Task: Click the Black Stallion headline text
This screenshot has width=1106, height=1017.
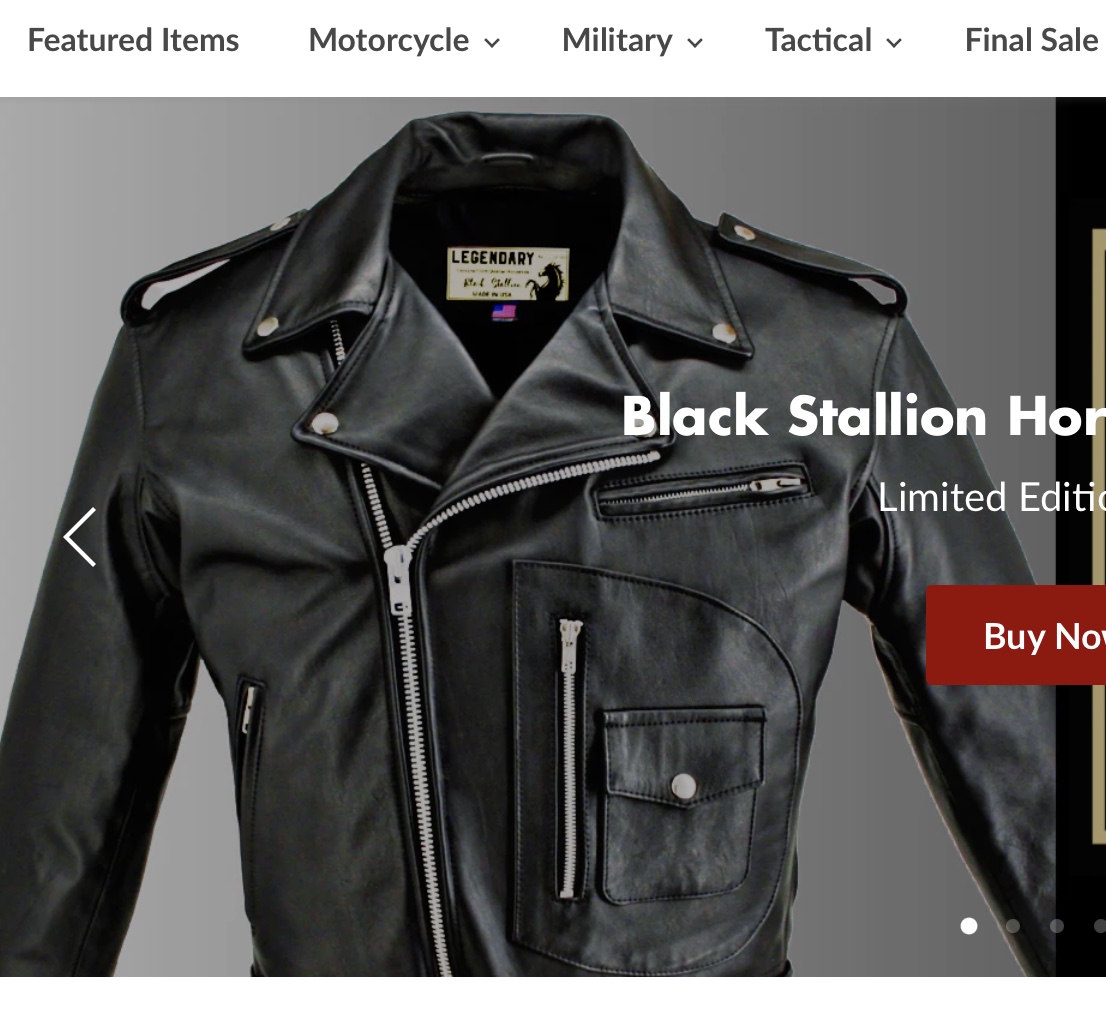Action: point(863,416)
